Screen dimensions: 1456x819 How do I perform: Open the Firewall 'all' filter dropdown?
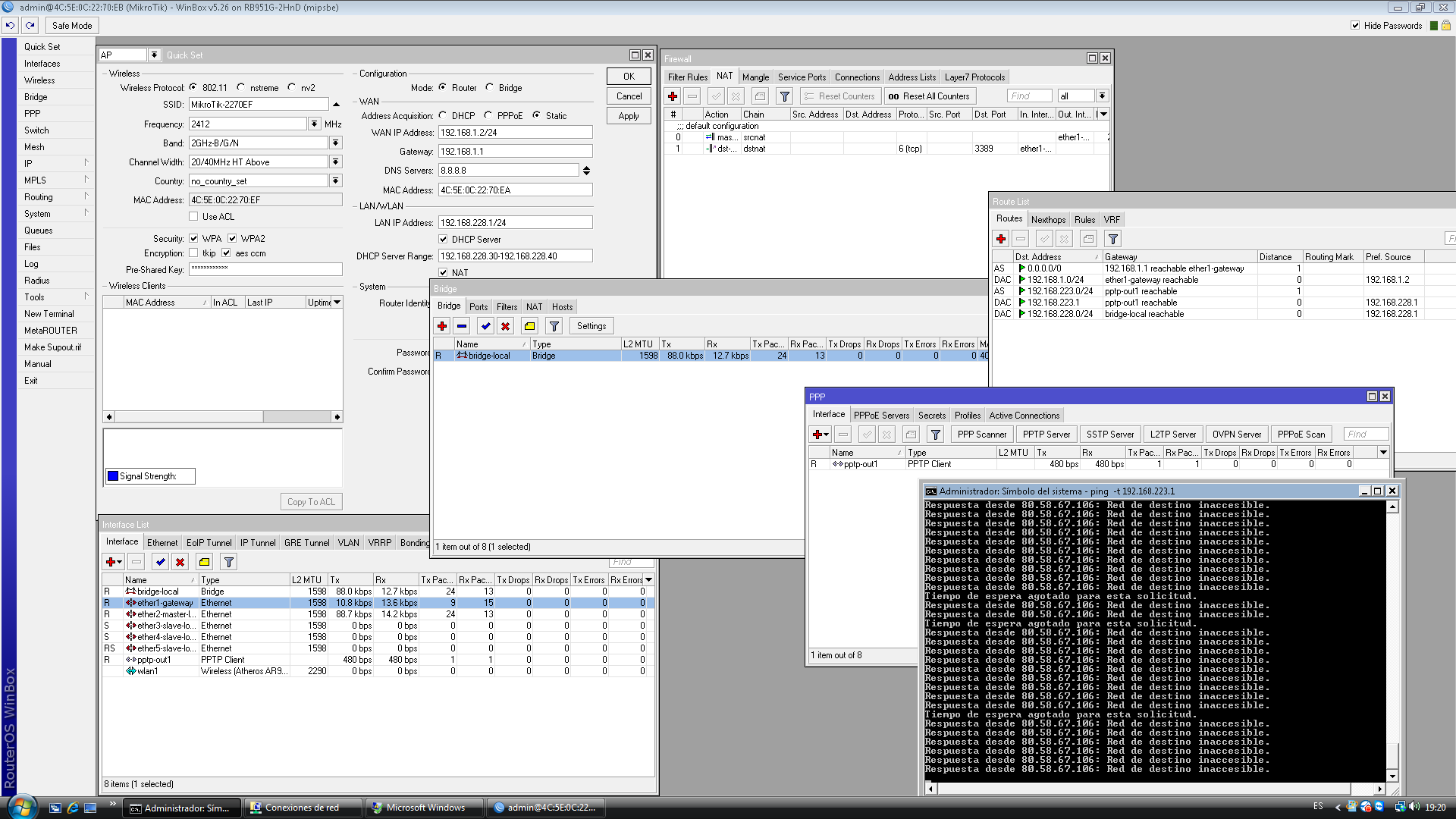click(1102, 96)
